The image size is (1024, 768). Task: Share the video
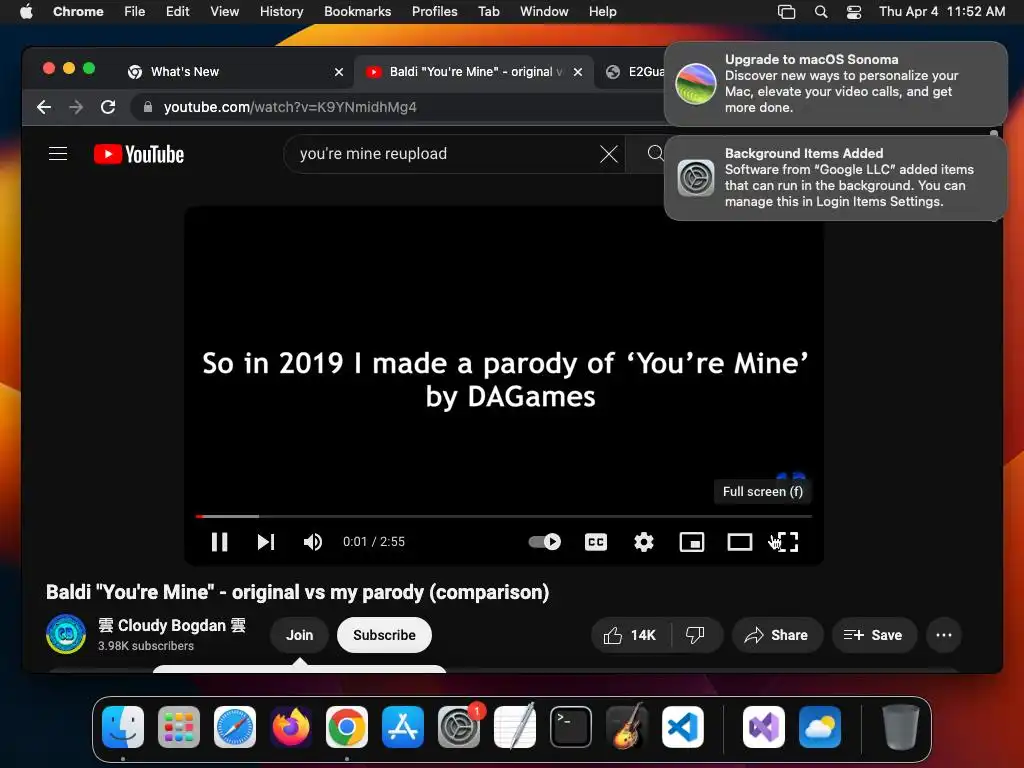777,635
